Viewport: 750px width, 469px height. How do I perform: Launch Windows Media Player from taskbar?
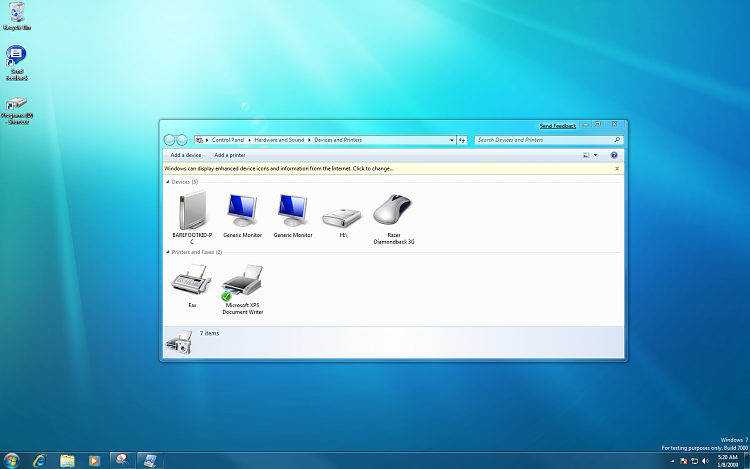point(94,460)
